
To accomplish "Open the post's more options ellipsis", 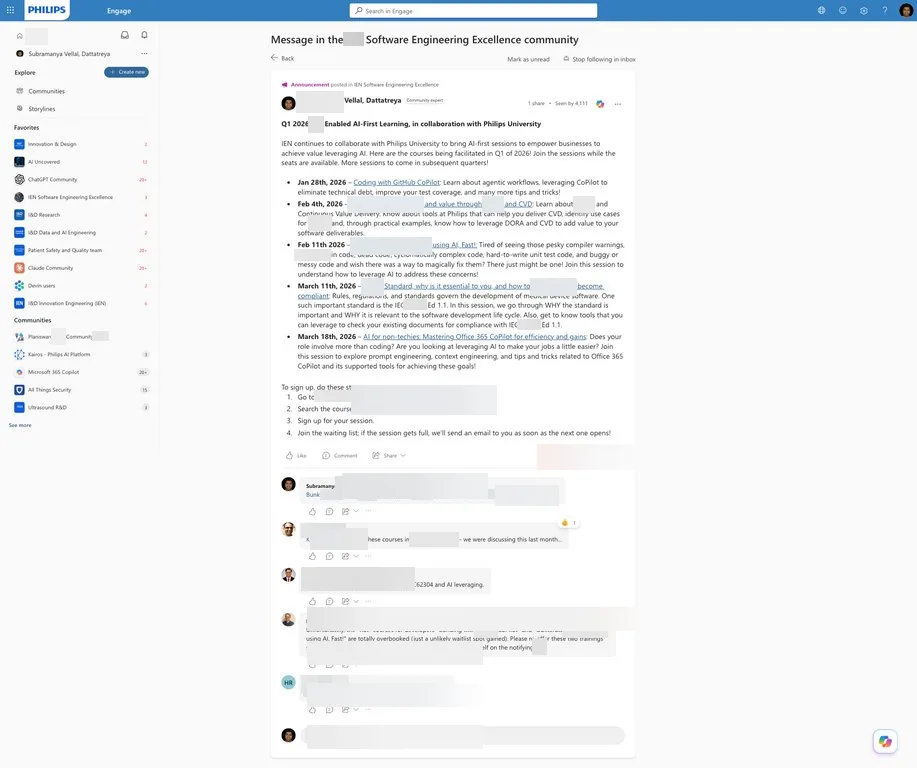I will coord(618,104).
